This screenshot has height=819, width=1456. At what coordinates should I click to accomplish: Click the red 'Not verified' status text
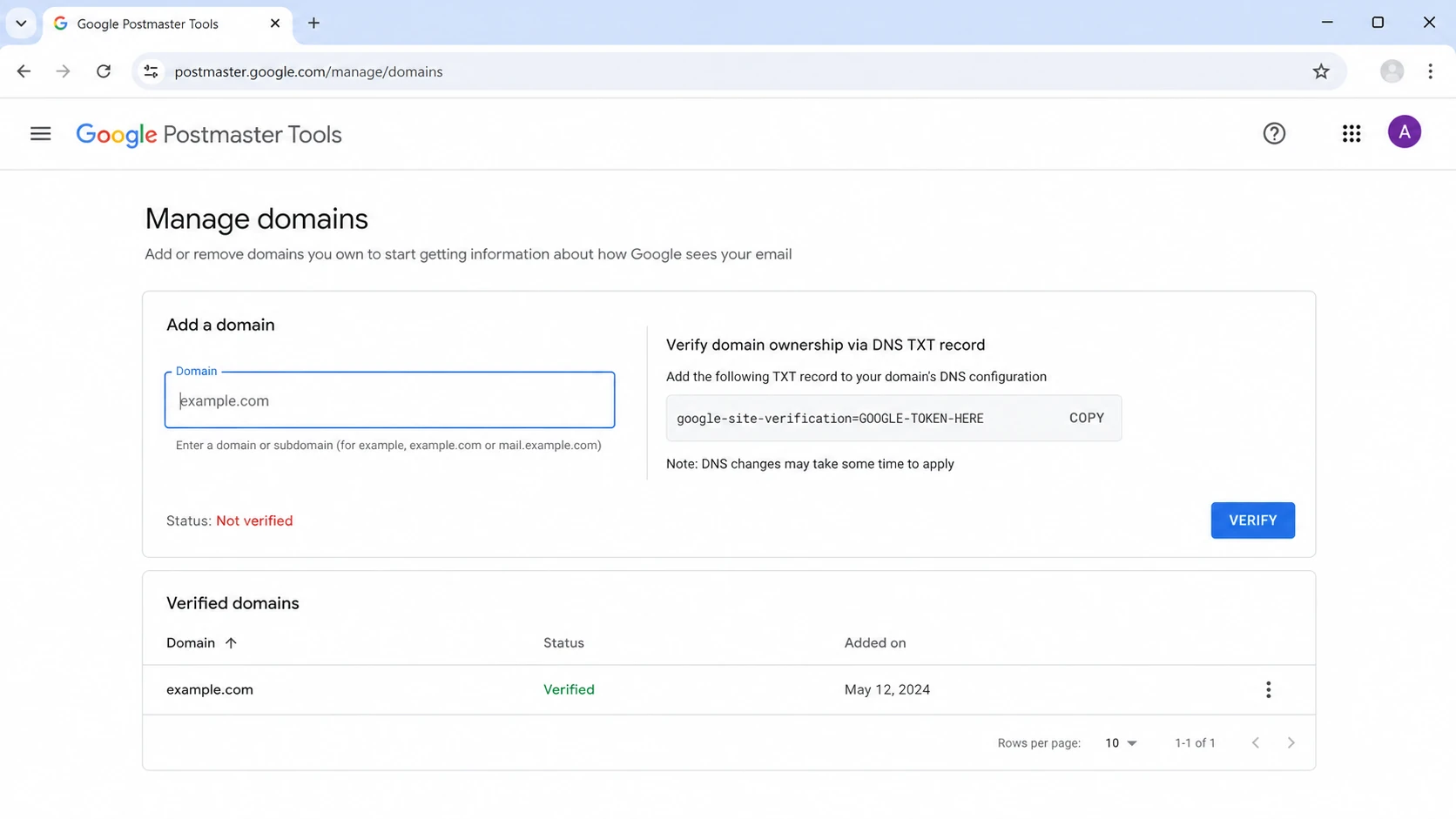click(254, 520)
